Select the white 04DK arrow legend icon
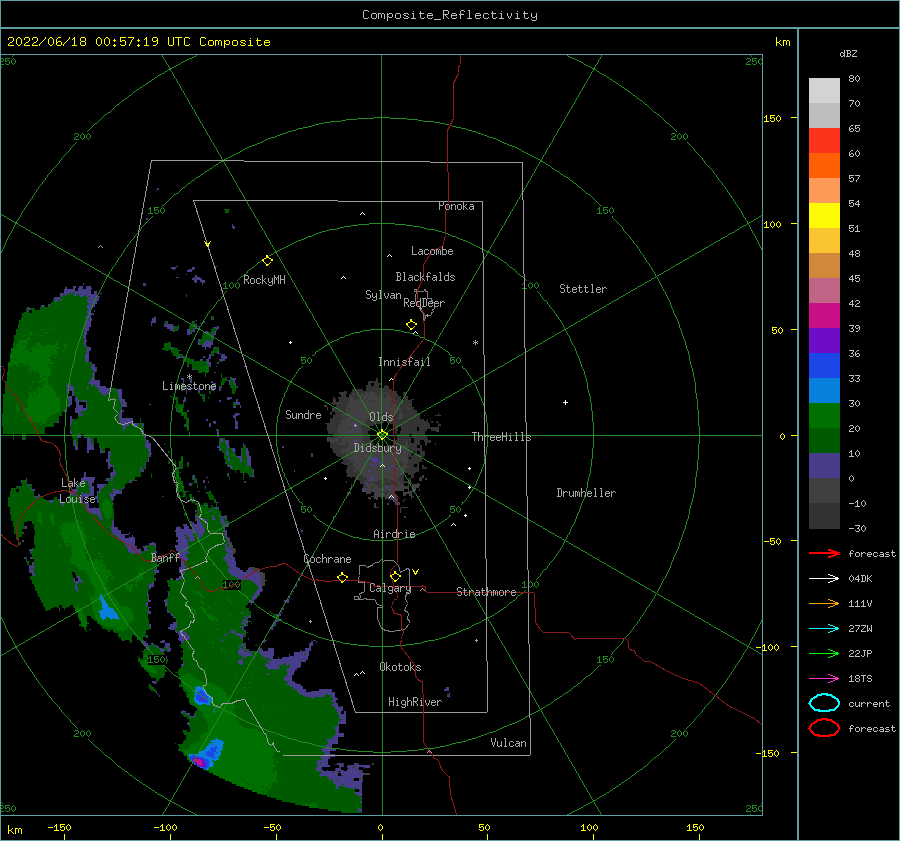Viewport: 900px width, 841px height. [824, 578]
